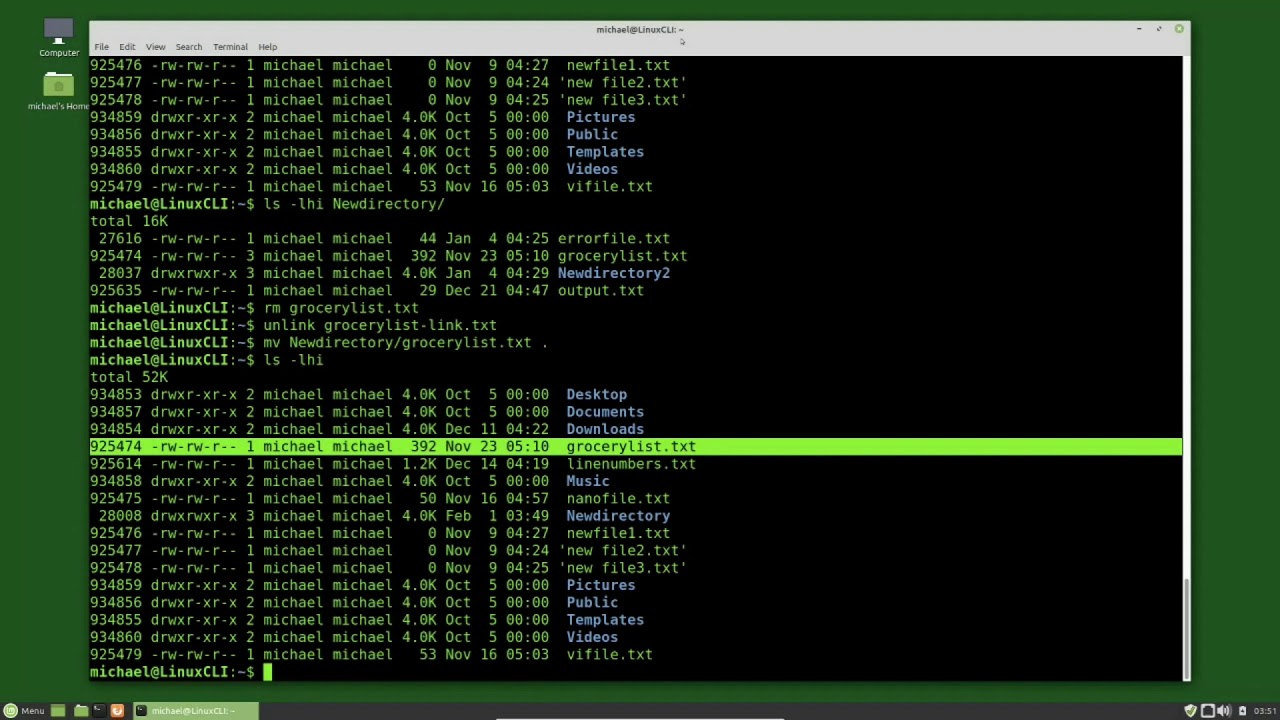Open the Terminal menu

(x=230, y=47)
